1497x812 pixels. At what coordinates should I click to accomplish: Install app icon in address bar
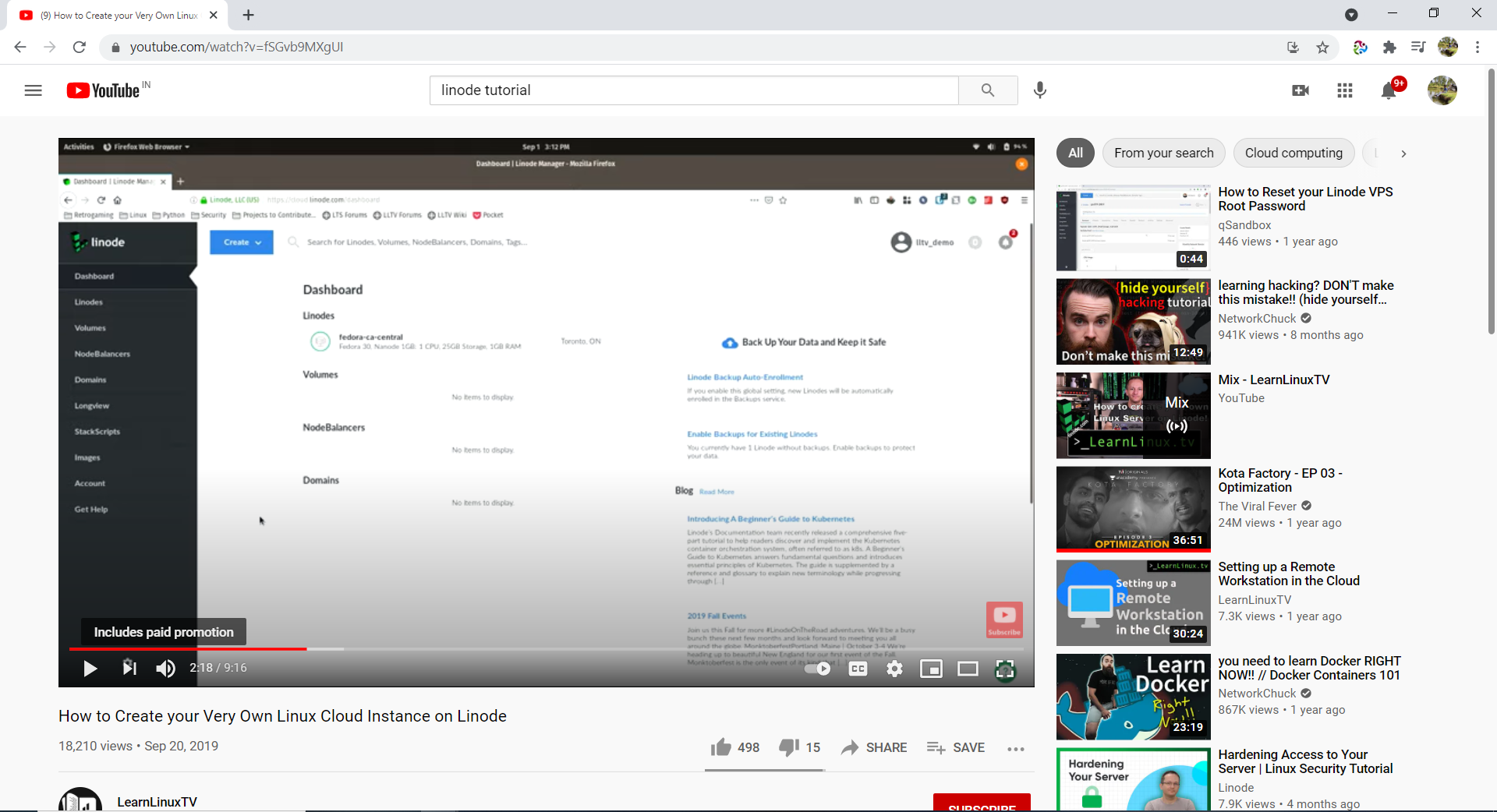point(1293,48)
